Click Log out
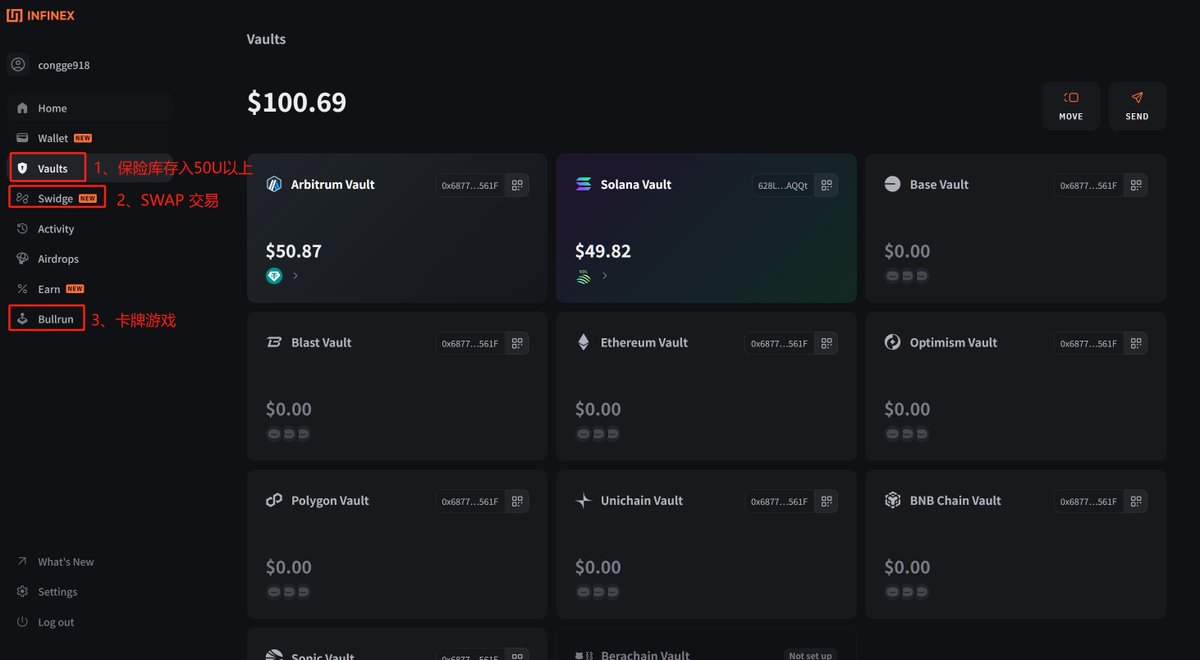 [46, 622]
